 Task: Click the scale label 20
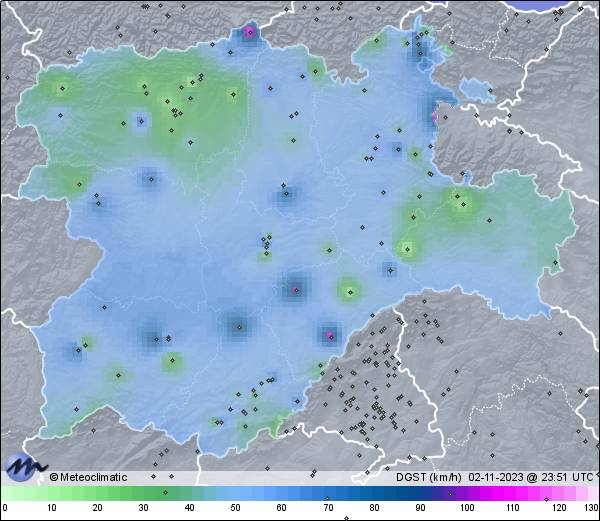97,508
